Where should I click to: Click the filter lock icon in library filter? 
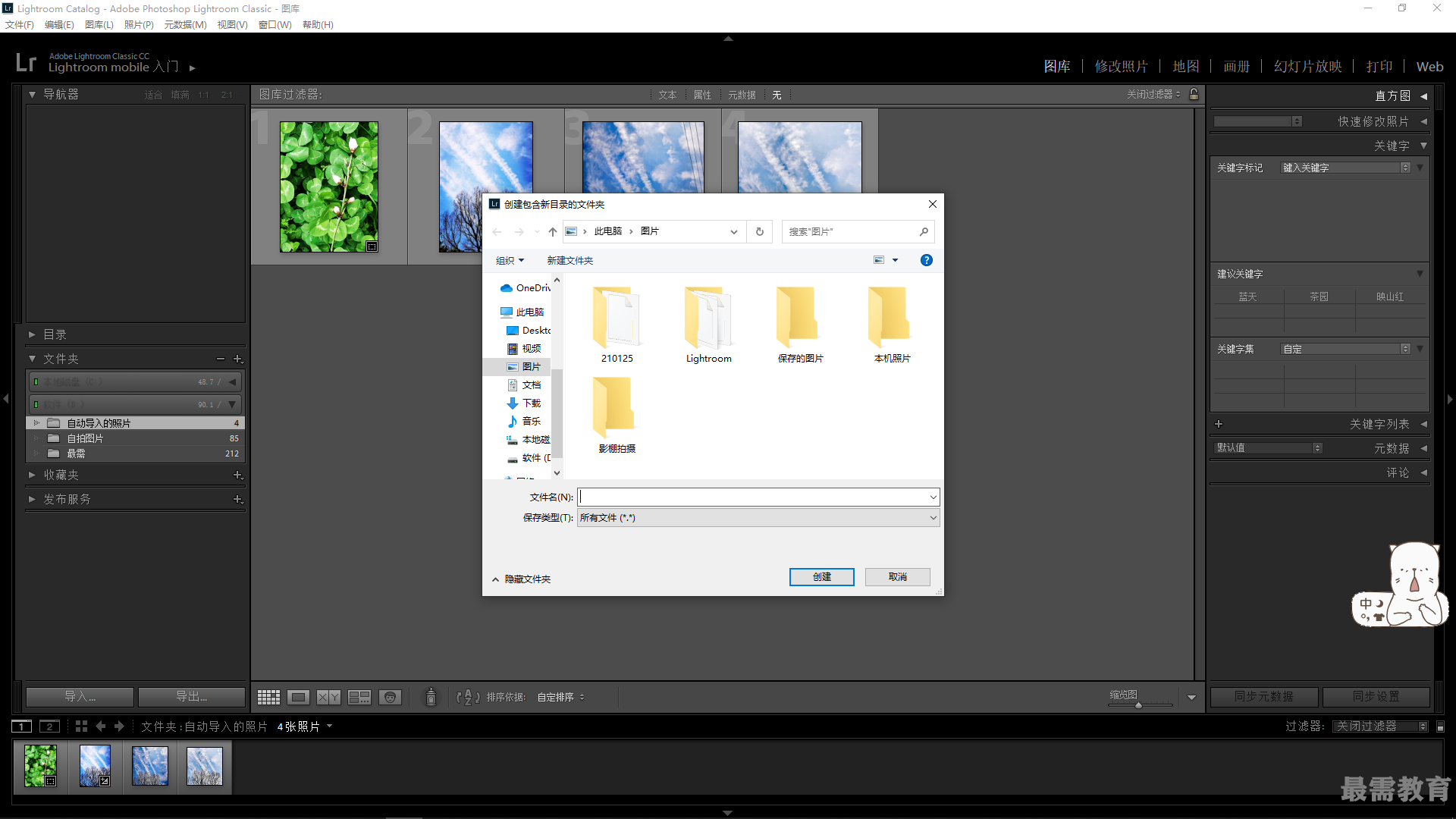click(x=1194, y=94)
